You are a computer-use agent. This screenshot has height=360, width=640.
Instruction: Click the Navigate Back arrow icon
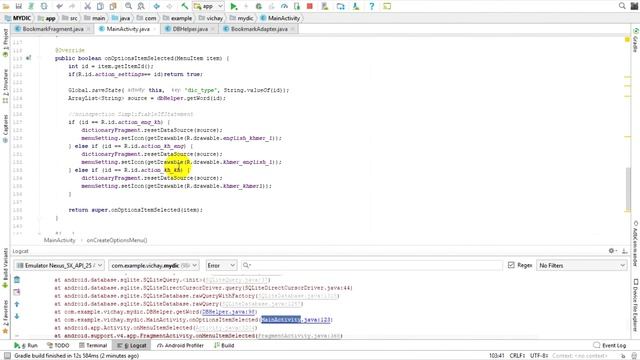(156, 6)
